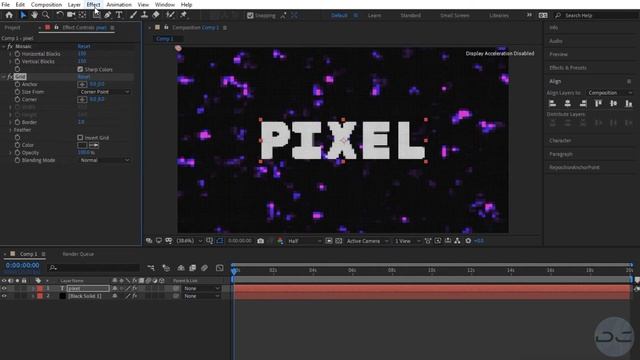
Task: Click the align vertical center icon
Action: coord(613,104)
